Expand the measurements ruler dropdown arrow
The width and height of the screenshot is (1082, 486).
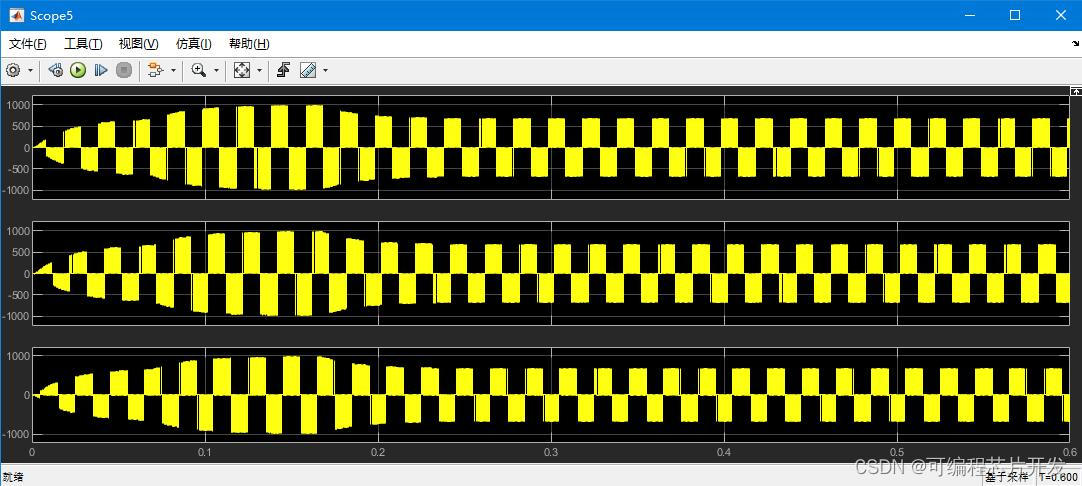tap(325, 70)
